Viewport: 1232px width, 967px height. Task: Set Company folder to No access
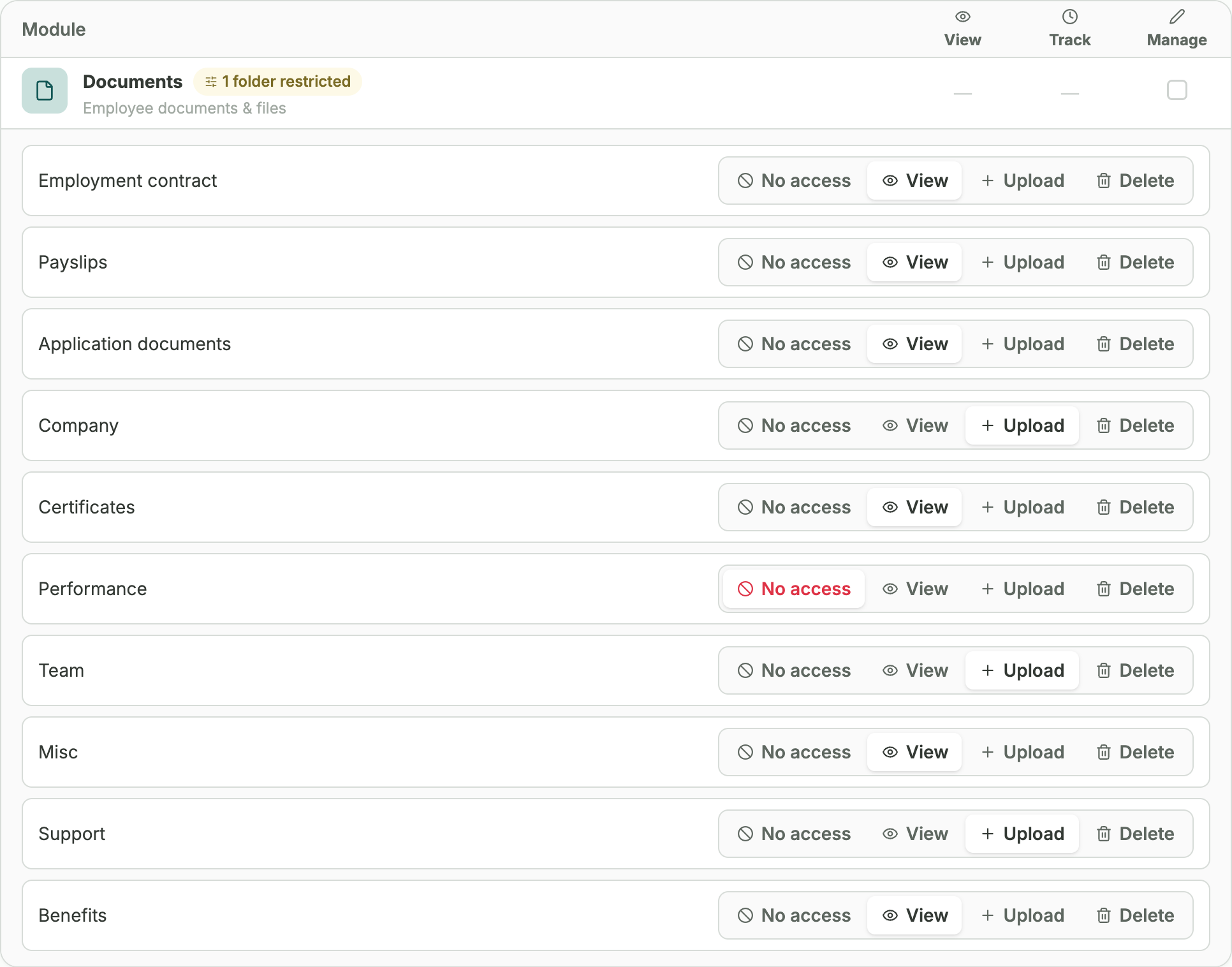click(x=794, y=425)
